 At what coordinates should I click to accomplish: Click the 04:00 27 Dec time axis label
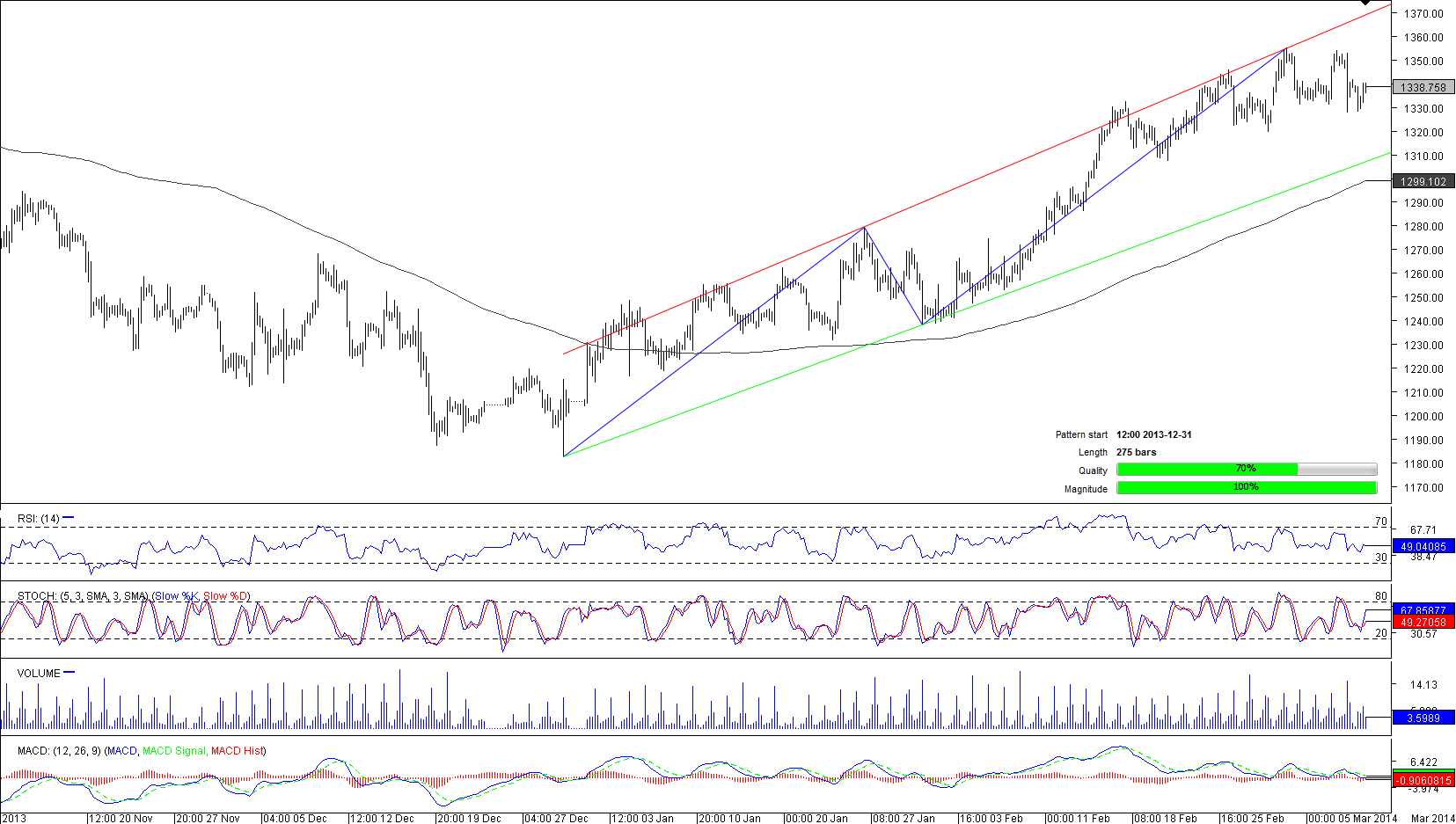pyautogui.click(x=556, y=818)
